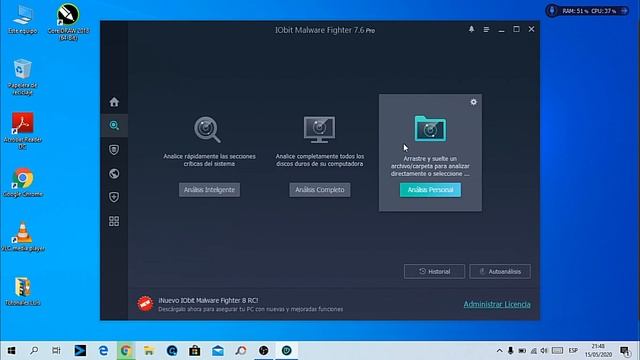Open the Autoanálisis settings button
The height and width of the screenshot is (360, 640).
(x=500, y=271)
